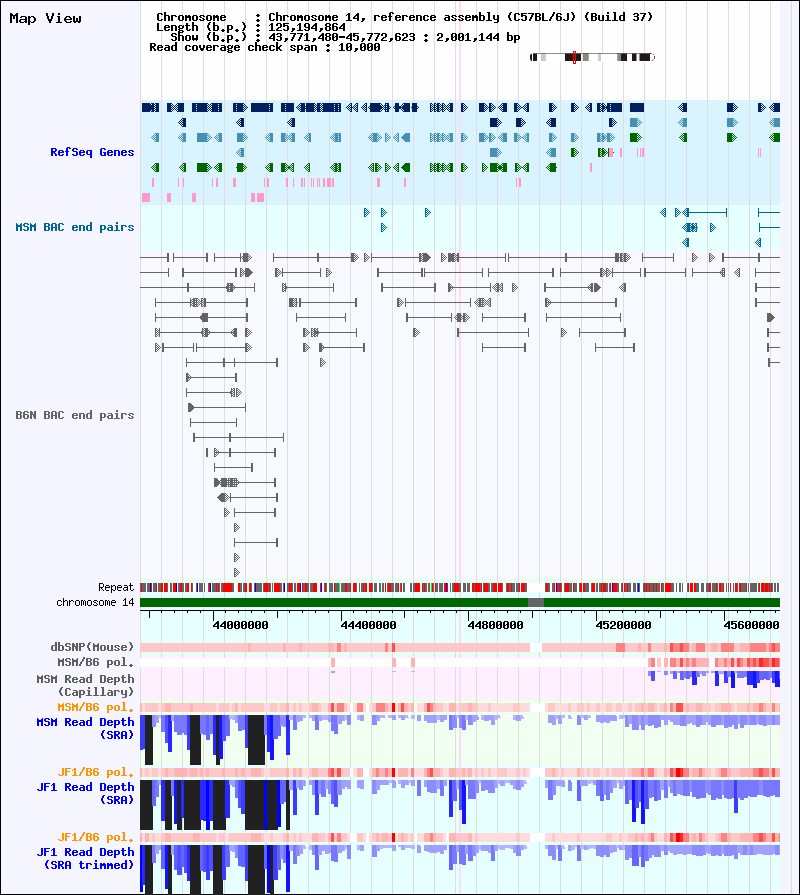This screenshot has width=800, height=895.
Task: Click JF1/B6 pol. label above SRA trimmed track
Action: (95, 837)
